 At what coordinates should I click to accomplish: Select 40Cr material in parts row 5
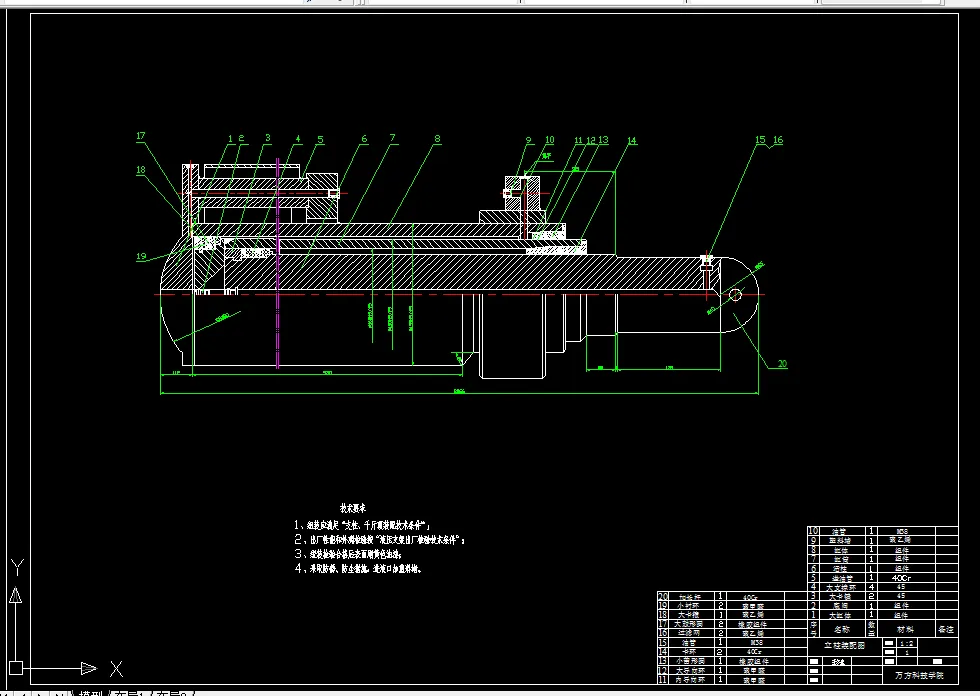point(901,578)
